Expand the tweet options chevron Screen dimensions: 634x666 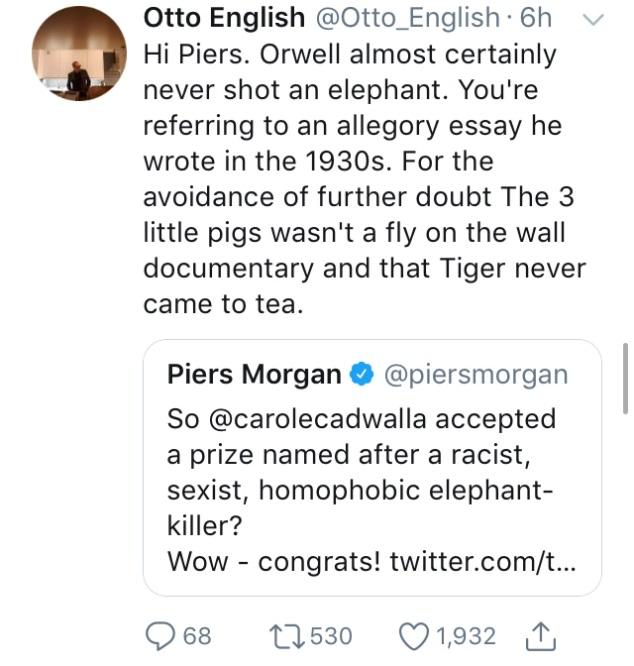590,17
